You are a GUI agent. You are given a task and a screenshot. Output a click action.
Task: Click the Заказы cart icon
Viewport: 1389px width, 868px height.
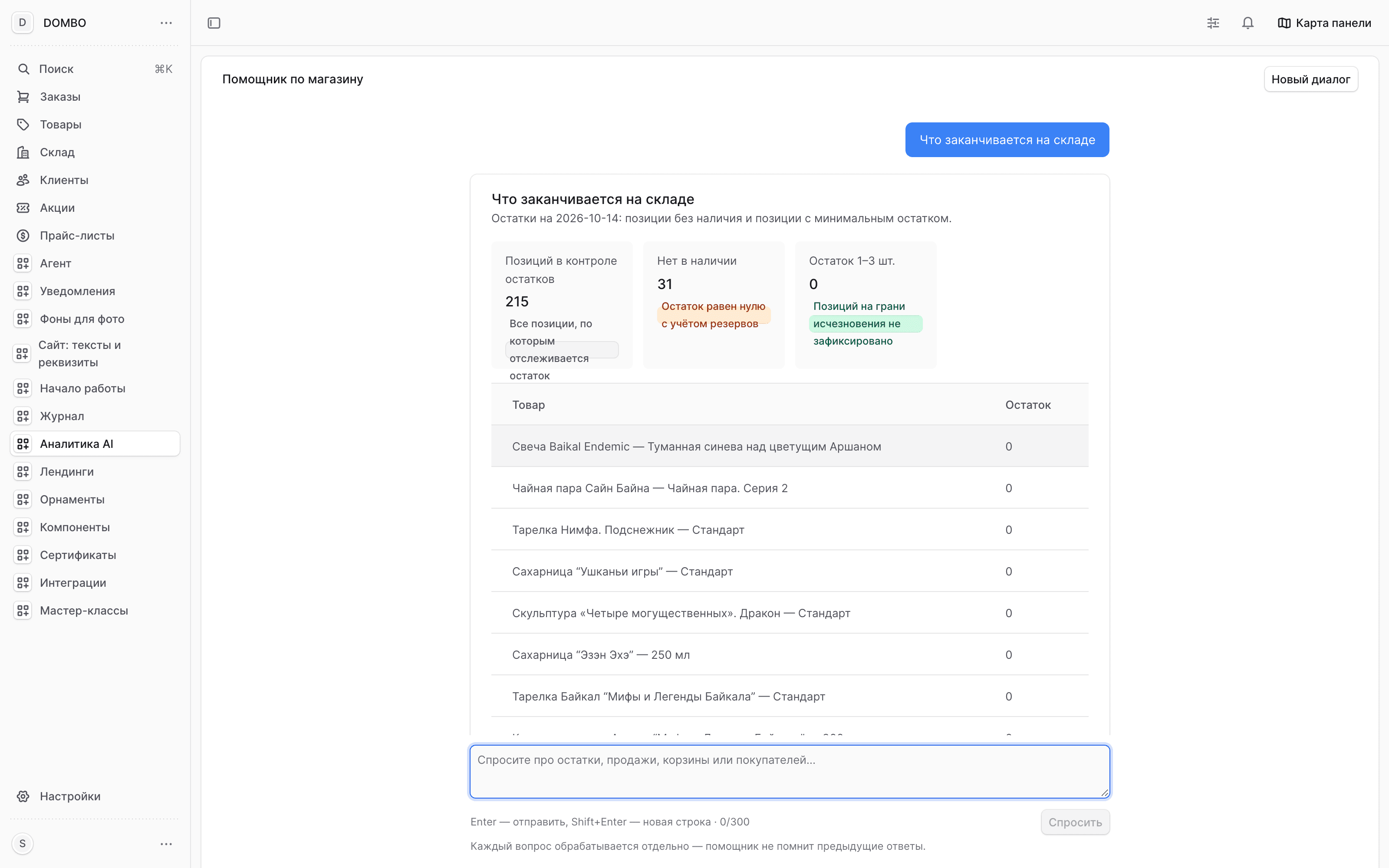23,96
